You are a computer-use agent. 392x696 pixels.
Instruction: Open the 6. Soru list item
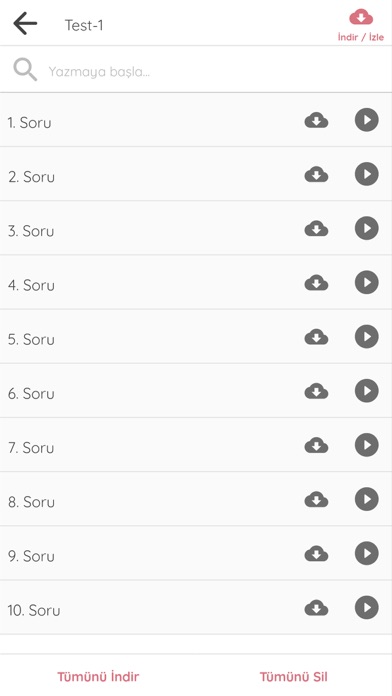pos(196,391)
